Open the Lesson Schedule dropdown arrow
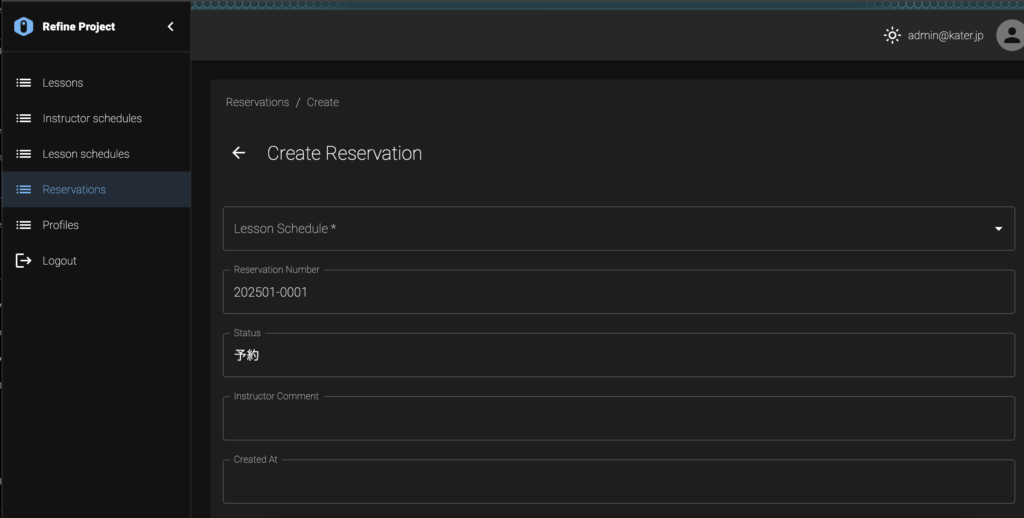The image size is (1024, 518). click(998, 229)
